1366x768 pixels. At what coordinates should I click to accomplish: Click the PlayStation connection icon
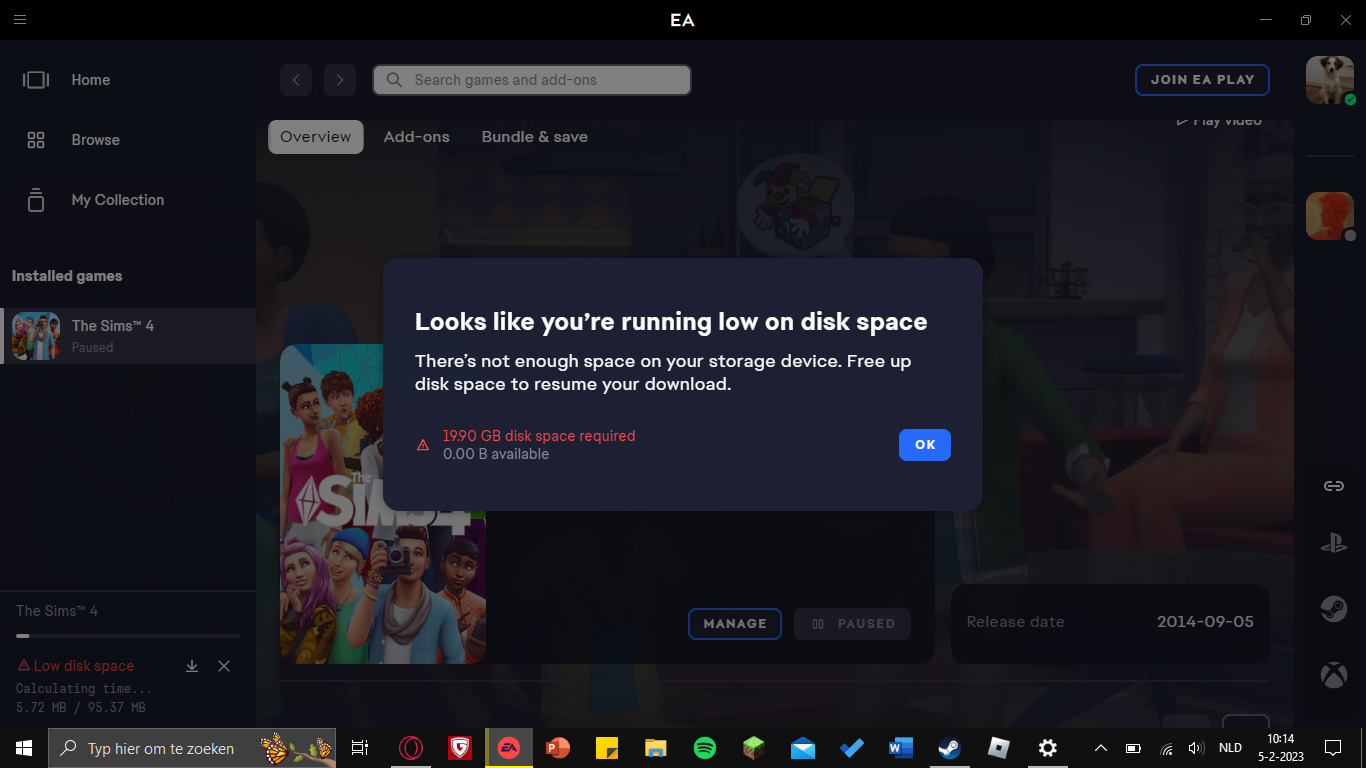pos(1334,545)
